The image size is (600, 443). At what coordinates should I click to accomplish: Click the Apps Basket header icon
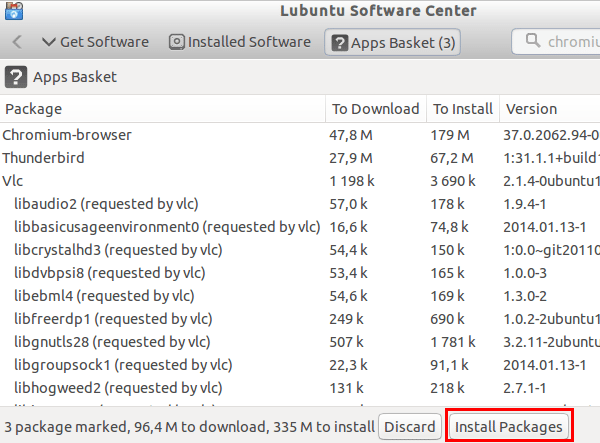(x=16, y=77)
